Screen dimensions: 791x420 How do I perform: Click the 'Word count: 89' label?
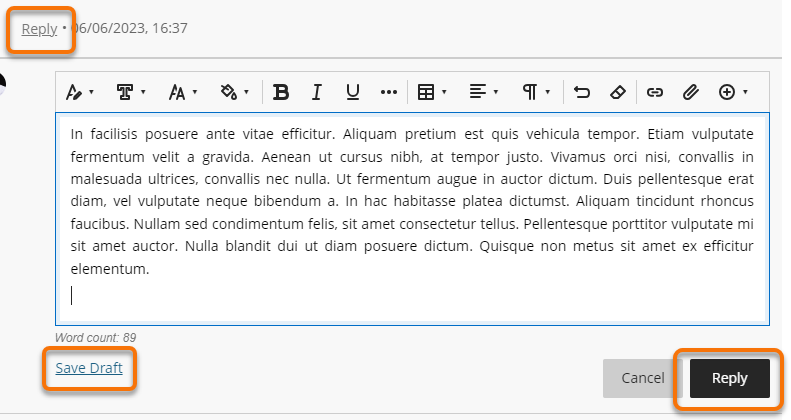95,337
